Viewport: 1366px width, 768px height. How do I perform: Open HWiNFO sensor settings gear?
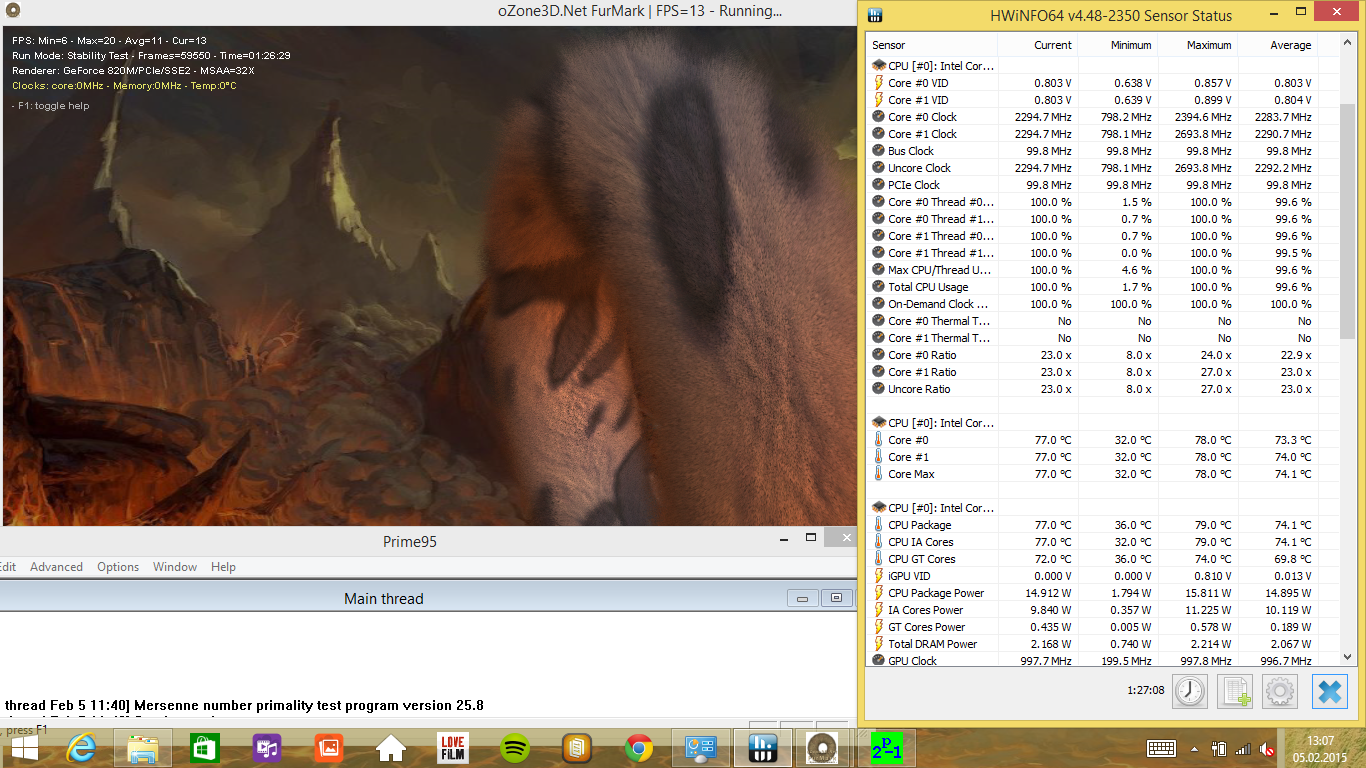(1280, 691)
